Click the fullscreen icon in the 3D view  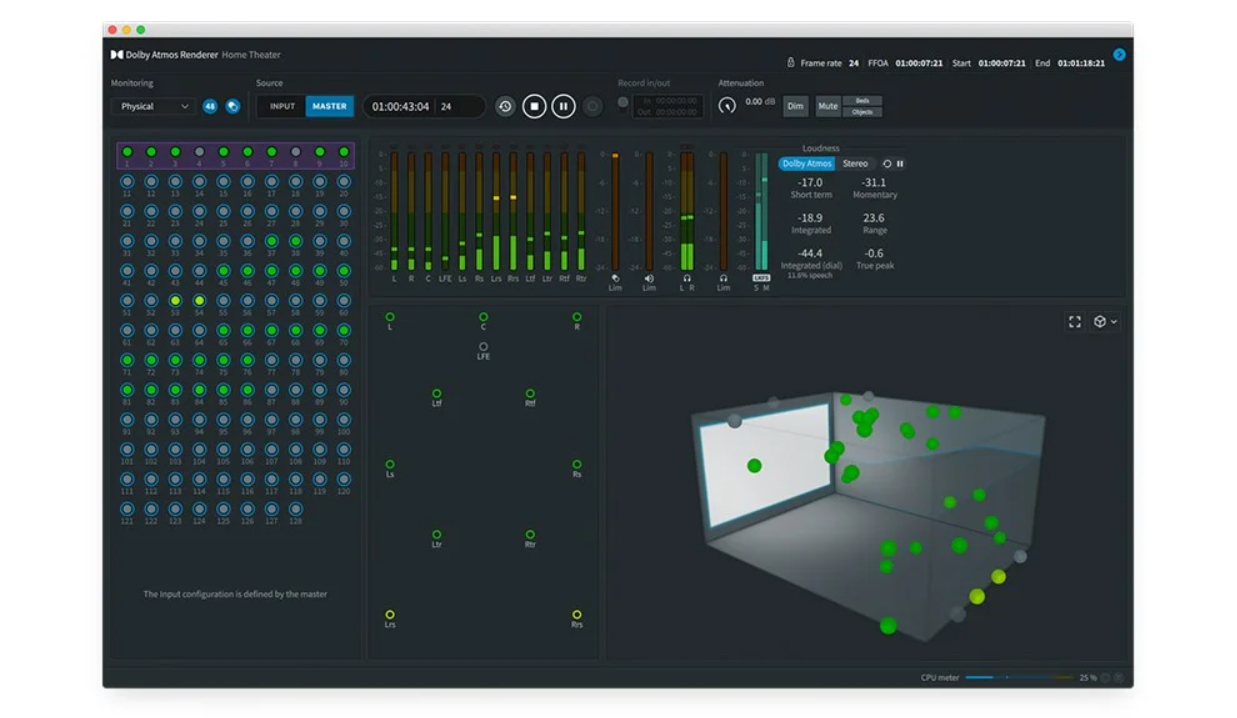pyautogui.click(x=1075, y=322)
